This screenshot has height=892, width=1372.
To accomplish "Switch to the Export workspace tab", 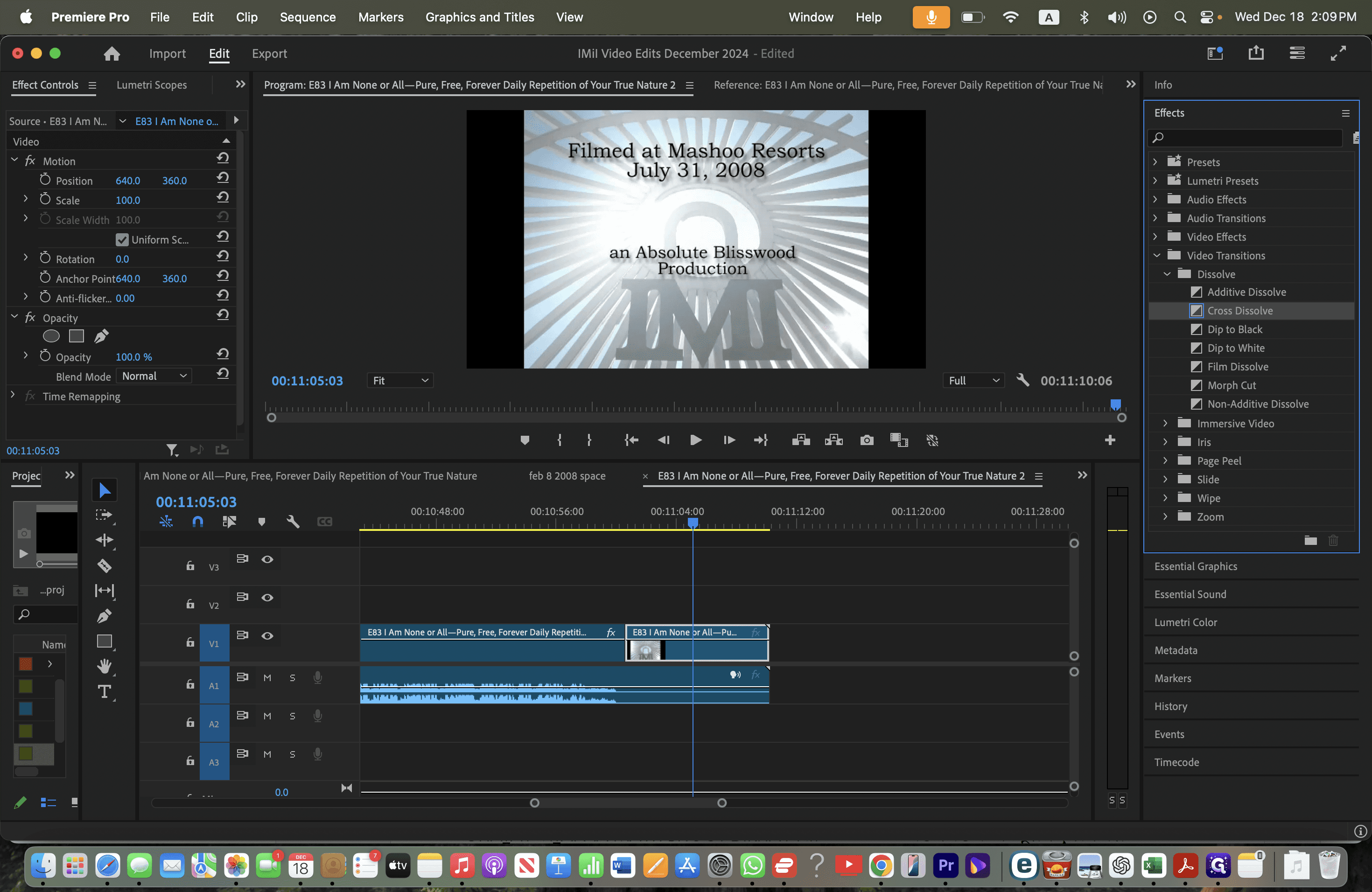I will click(269, 54).
